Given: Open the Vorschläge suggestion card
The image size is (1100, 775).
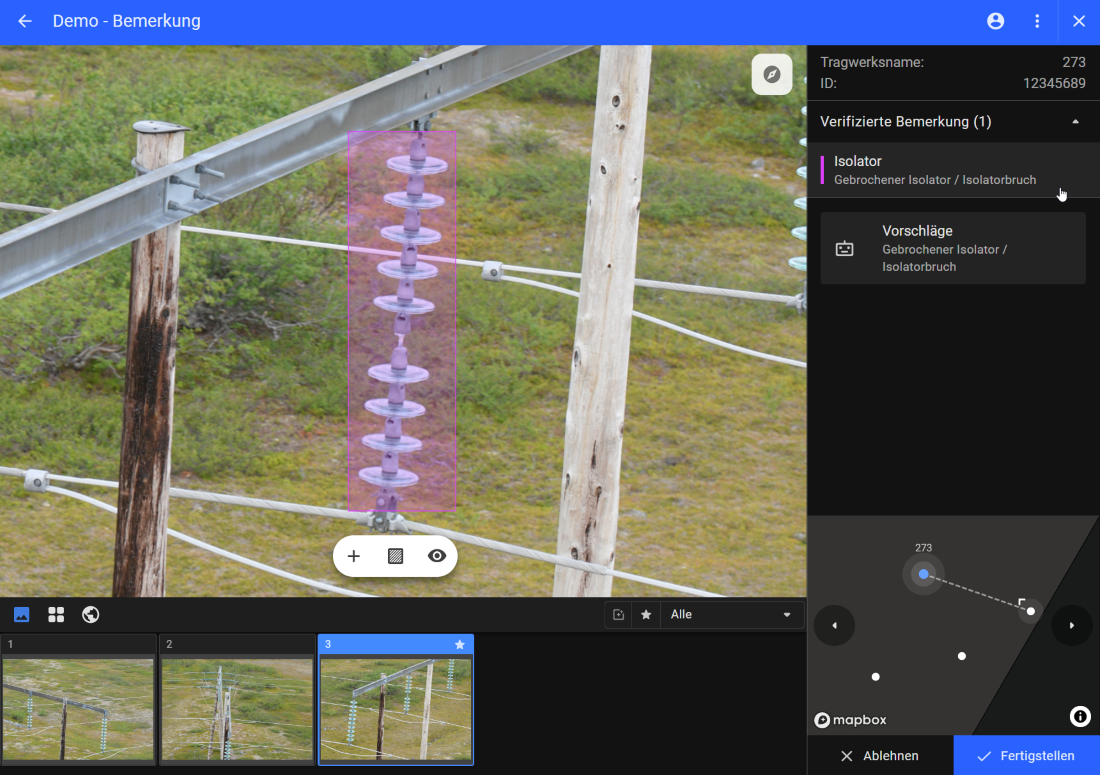Looking at the screenshot, I should tap(952, 248).
